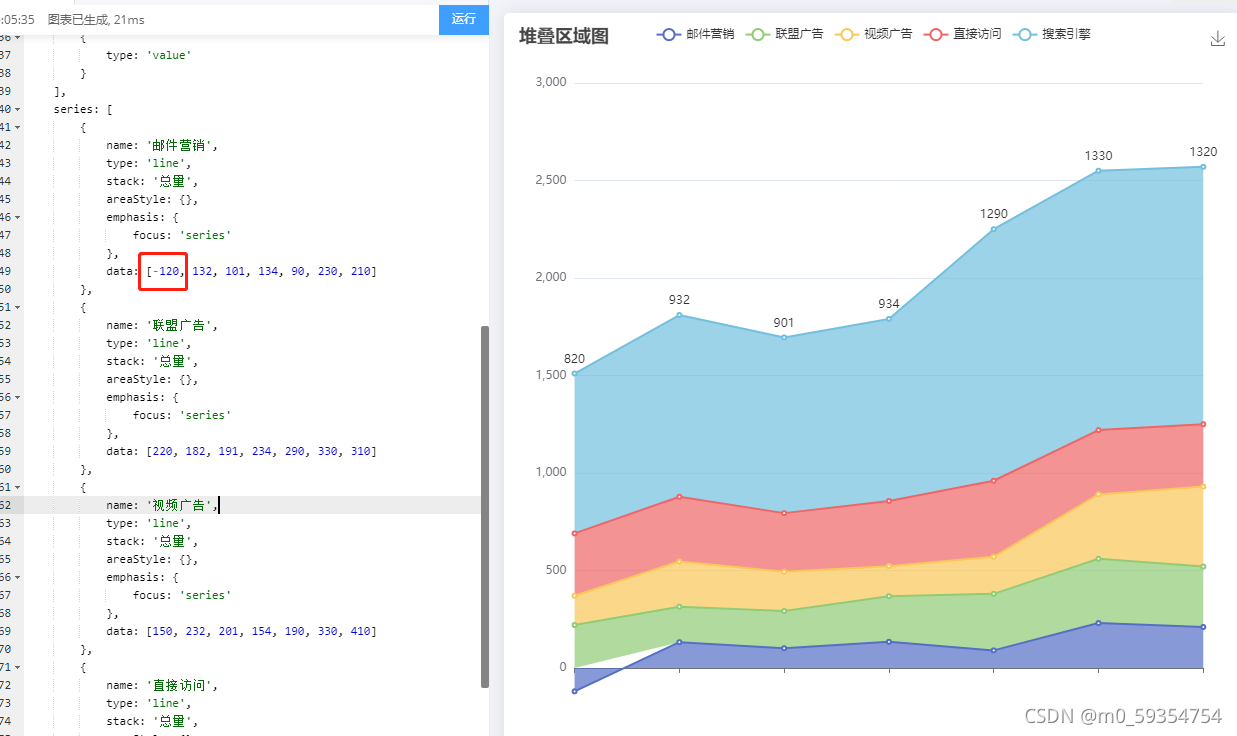Screen dimensions: 1237x736
Task: Click the data point labeled 932
Action: coord(680,315)
